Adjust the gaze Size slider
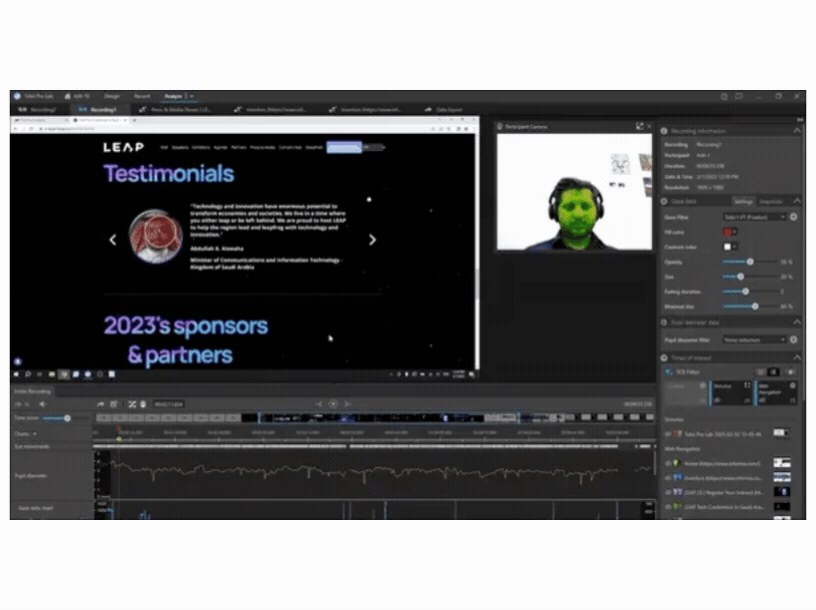Image resolution: width=816 pixels, height=610 pixels. [x=741, y=277]
